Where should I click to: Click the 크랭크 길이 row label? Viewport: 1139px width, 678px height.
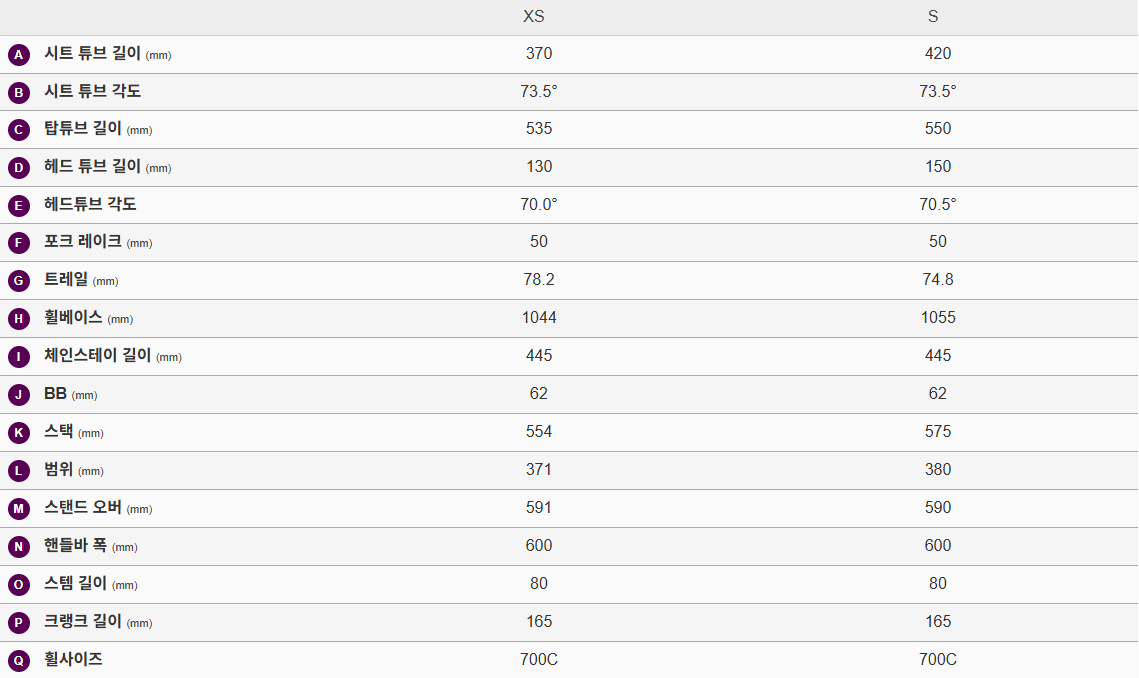tap(83, 622)
